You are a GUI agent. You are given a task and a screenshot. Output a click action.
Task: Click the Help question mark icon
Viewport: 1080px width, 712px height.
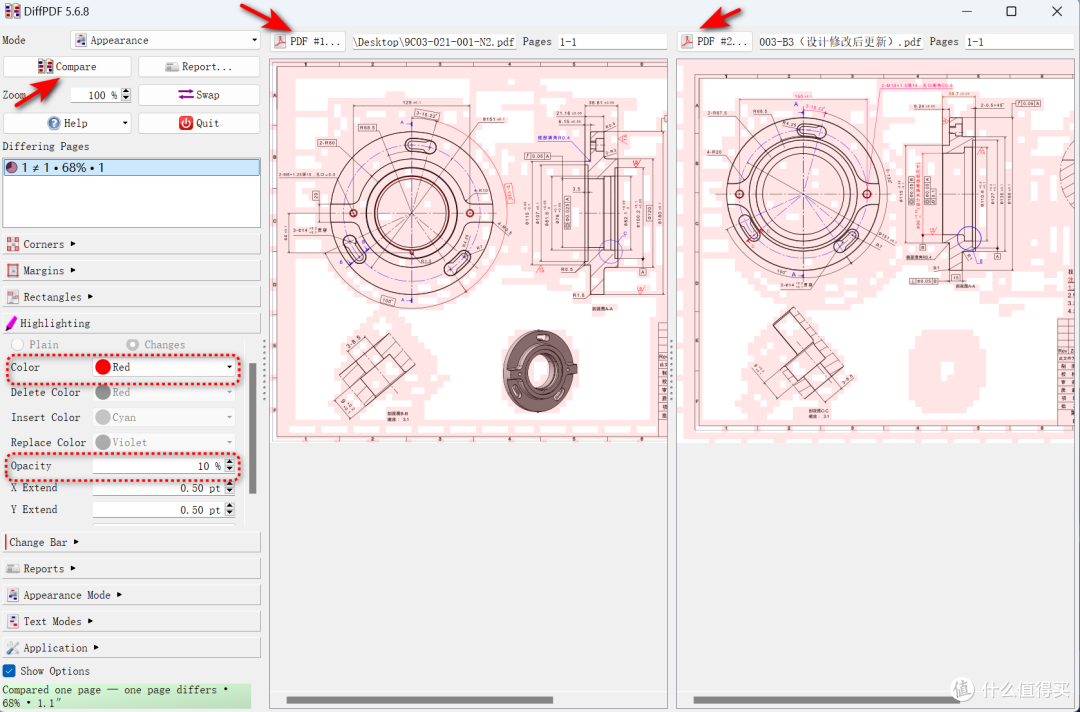point(54,123)
